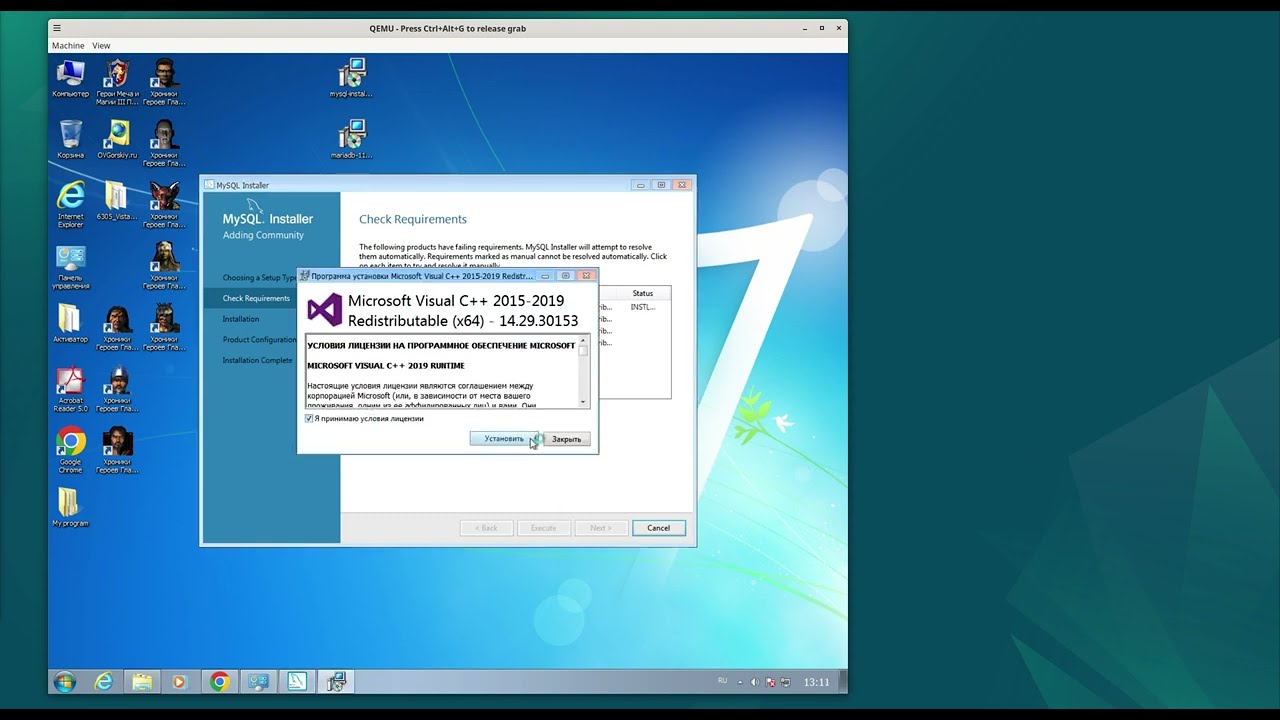Open the Windows Start menu orb

click(64, 682)
